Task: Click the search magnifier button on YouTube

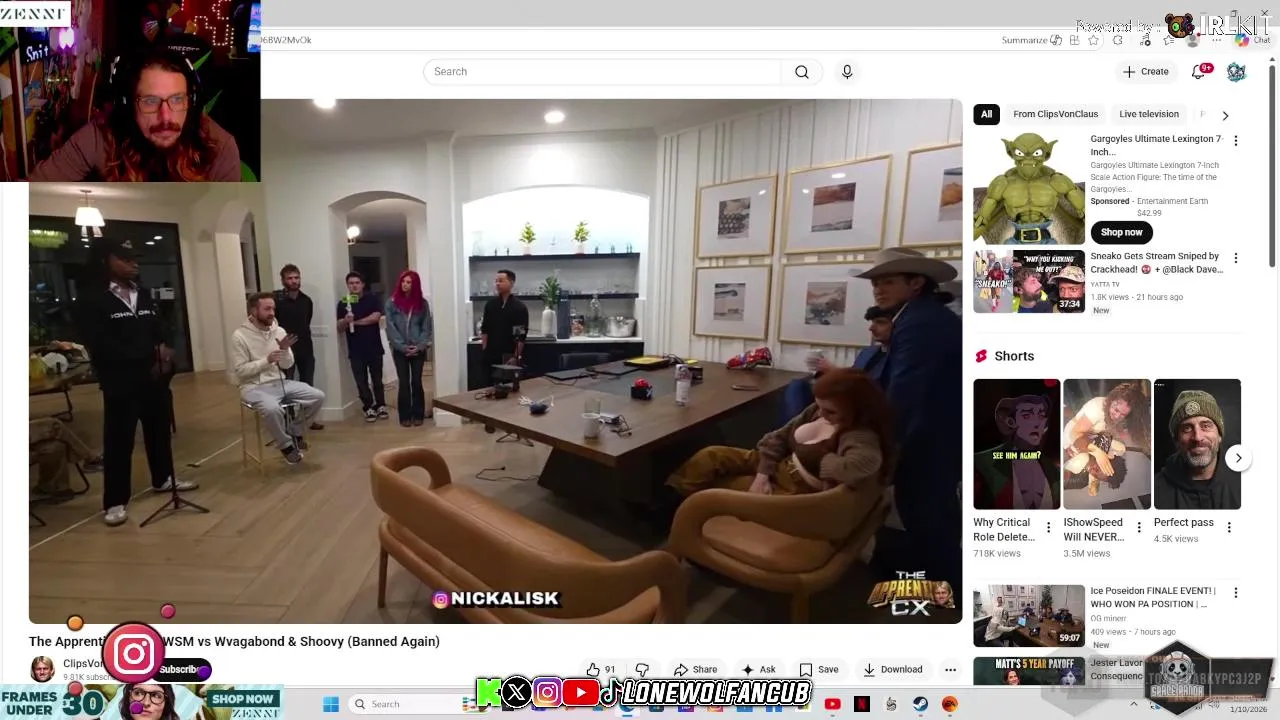Action: 801,72
